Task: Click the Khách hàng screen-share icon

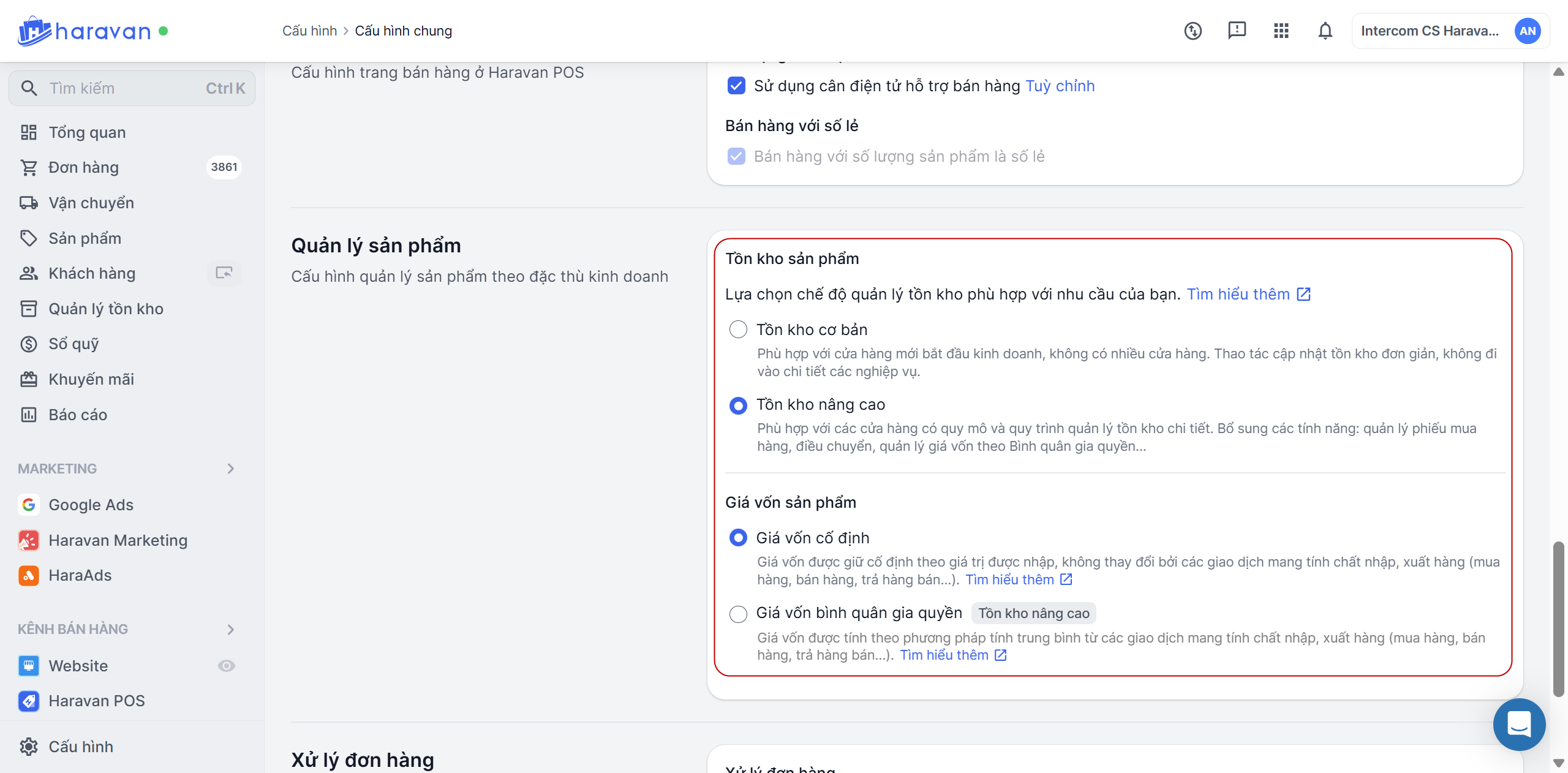Action: (x=224, y=273)
